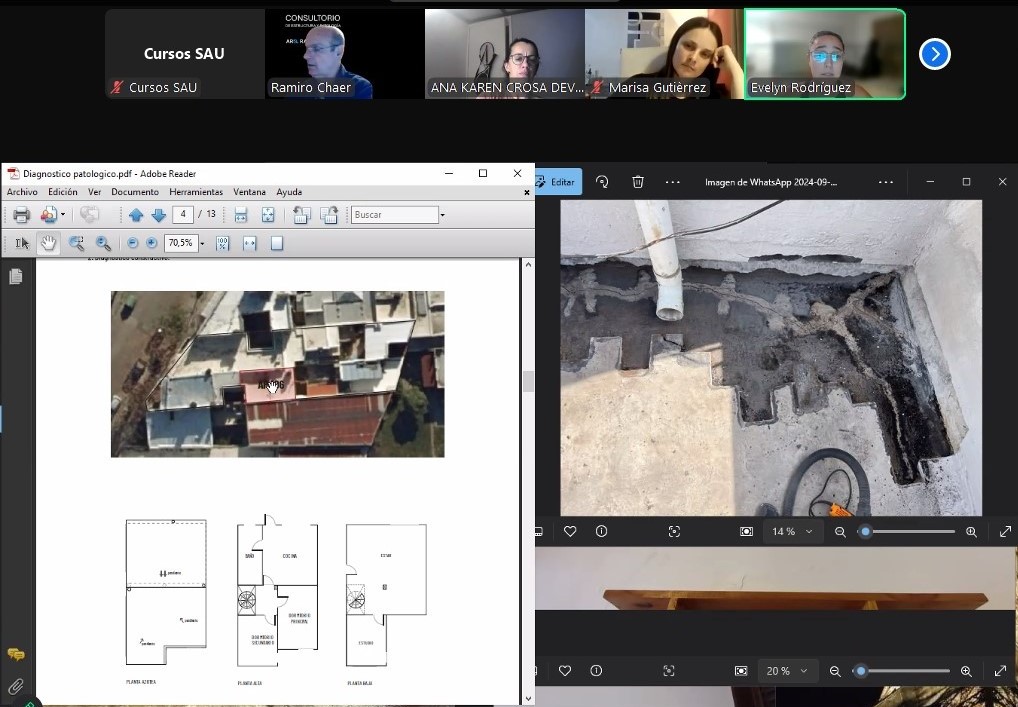Viewport: 1018px width, 707px height.
Task: Click the 70,5% zoom value field
Action: (x=180, y=243)
